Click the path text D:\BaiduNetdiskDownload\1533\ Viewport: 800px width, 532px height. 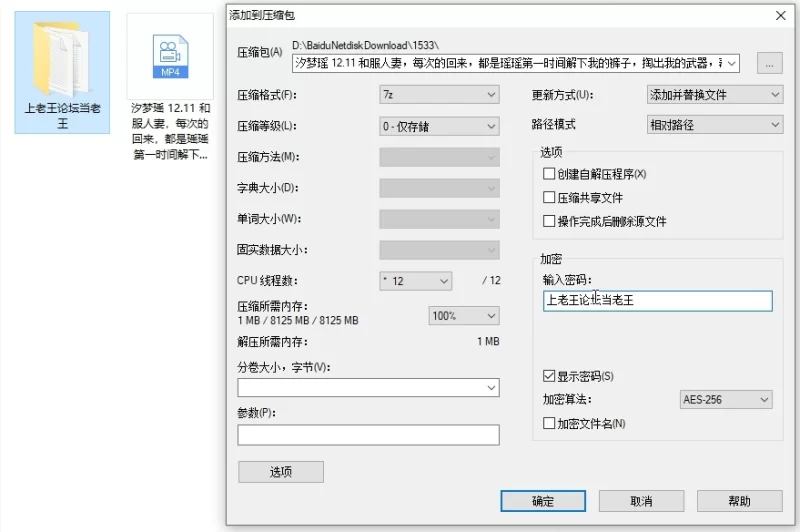[x=365, y=45]
